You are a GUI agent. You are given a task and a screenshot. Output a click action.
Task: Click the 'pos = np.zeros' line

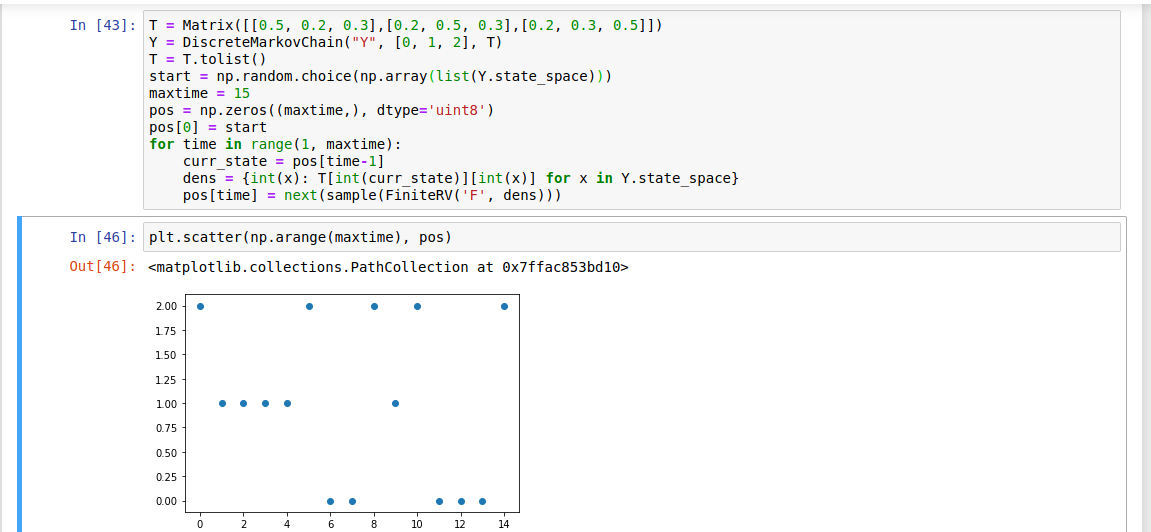tap(322, 111)
